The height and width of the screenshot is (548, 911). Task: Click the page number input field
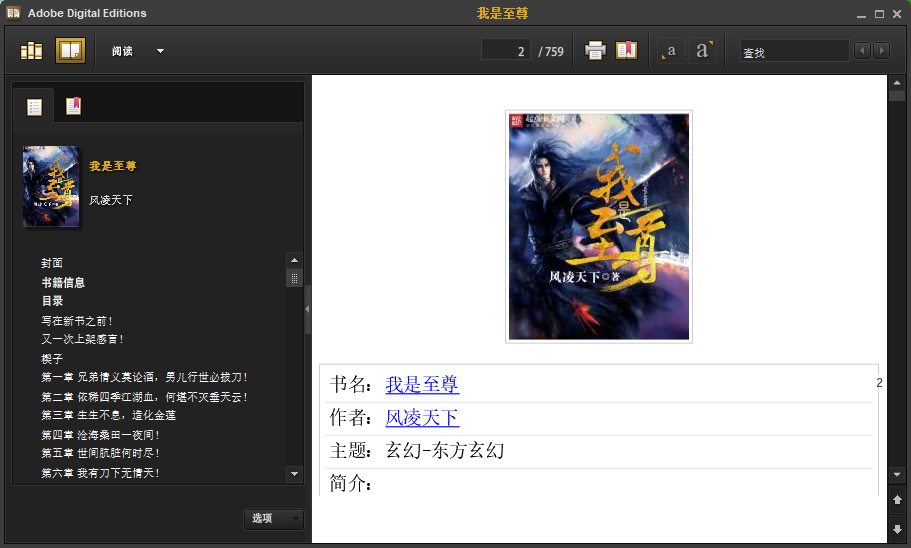[x=505, y=51]
